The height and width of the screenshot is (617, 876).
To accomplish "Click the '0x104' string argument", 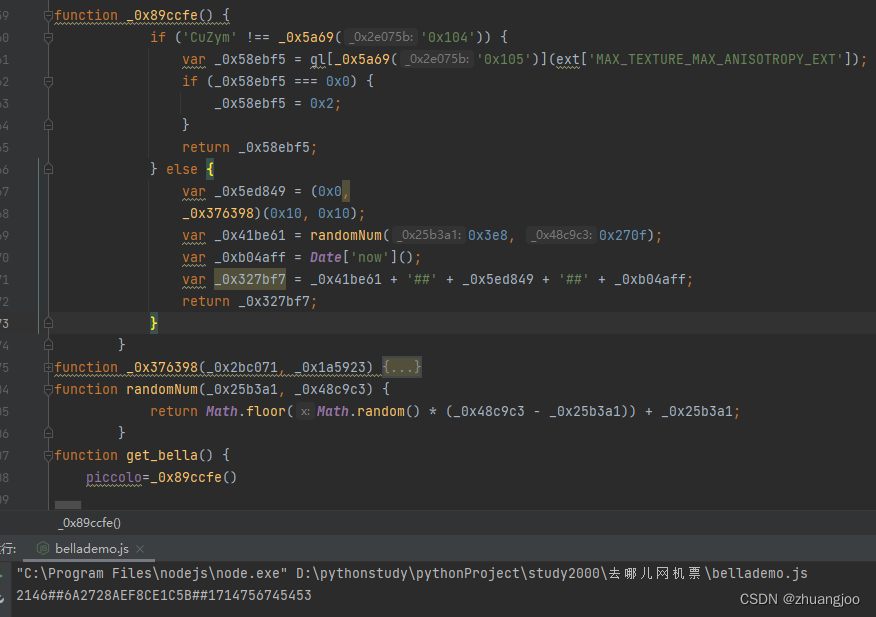I will 449,37.
